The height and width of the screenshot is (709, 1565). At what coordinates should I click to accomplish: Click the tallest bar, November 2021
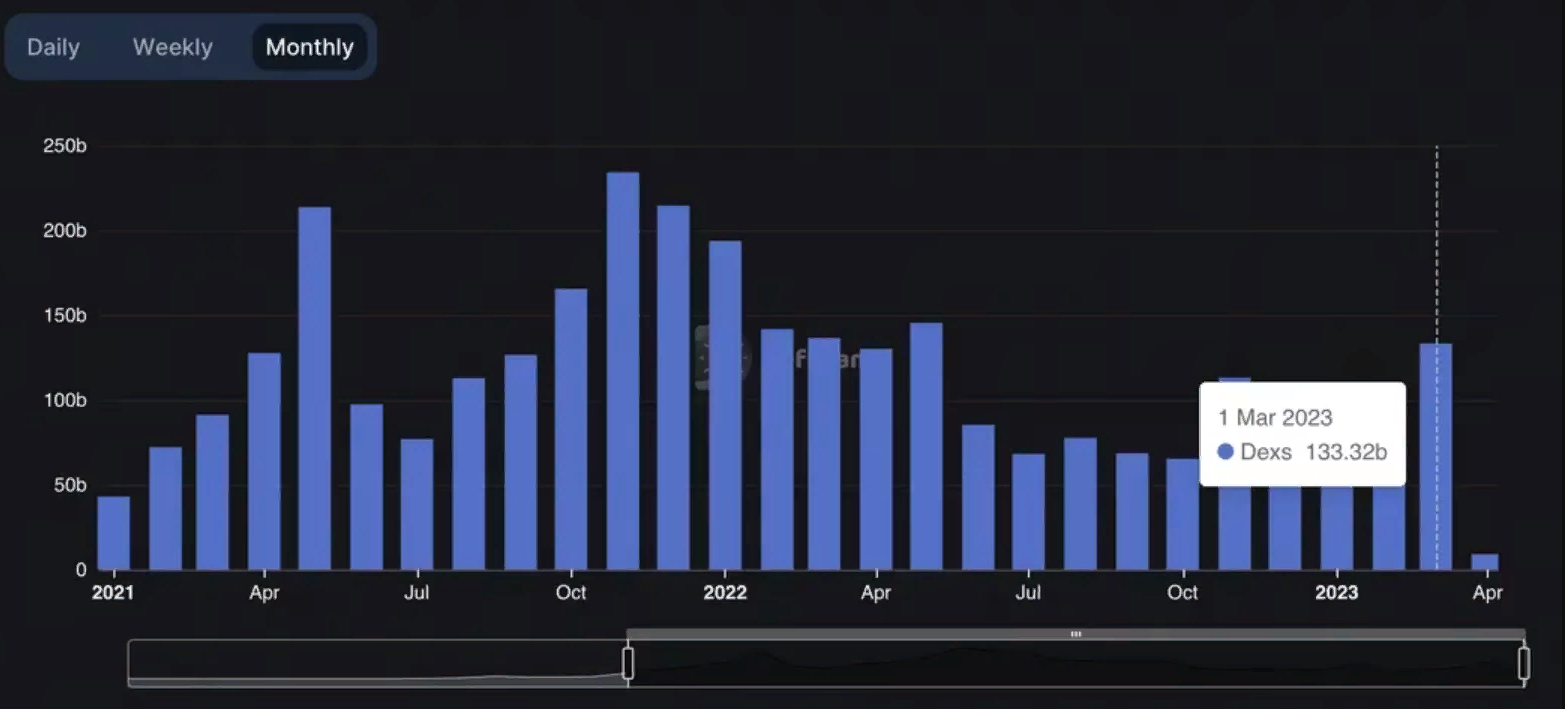click(x=622, y=370)
